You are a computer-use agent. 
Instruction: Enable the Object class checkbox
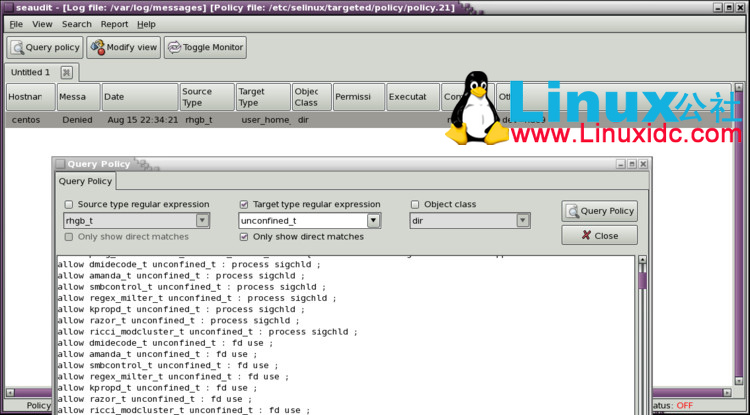(415, 205)
